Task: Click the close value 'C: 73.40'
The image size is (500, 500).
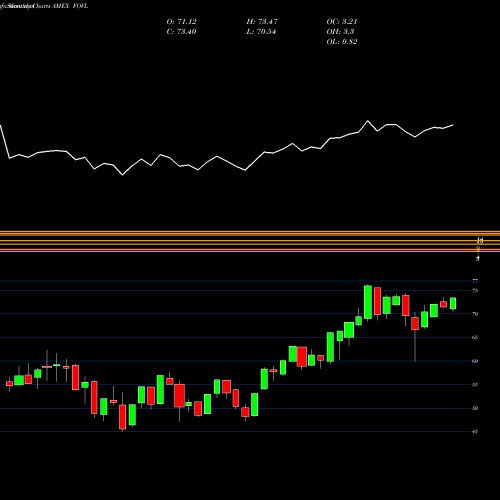Action: (x=181, y=32)
